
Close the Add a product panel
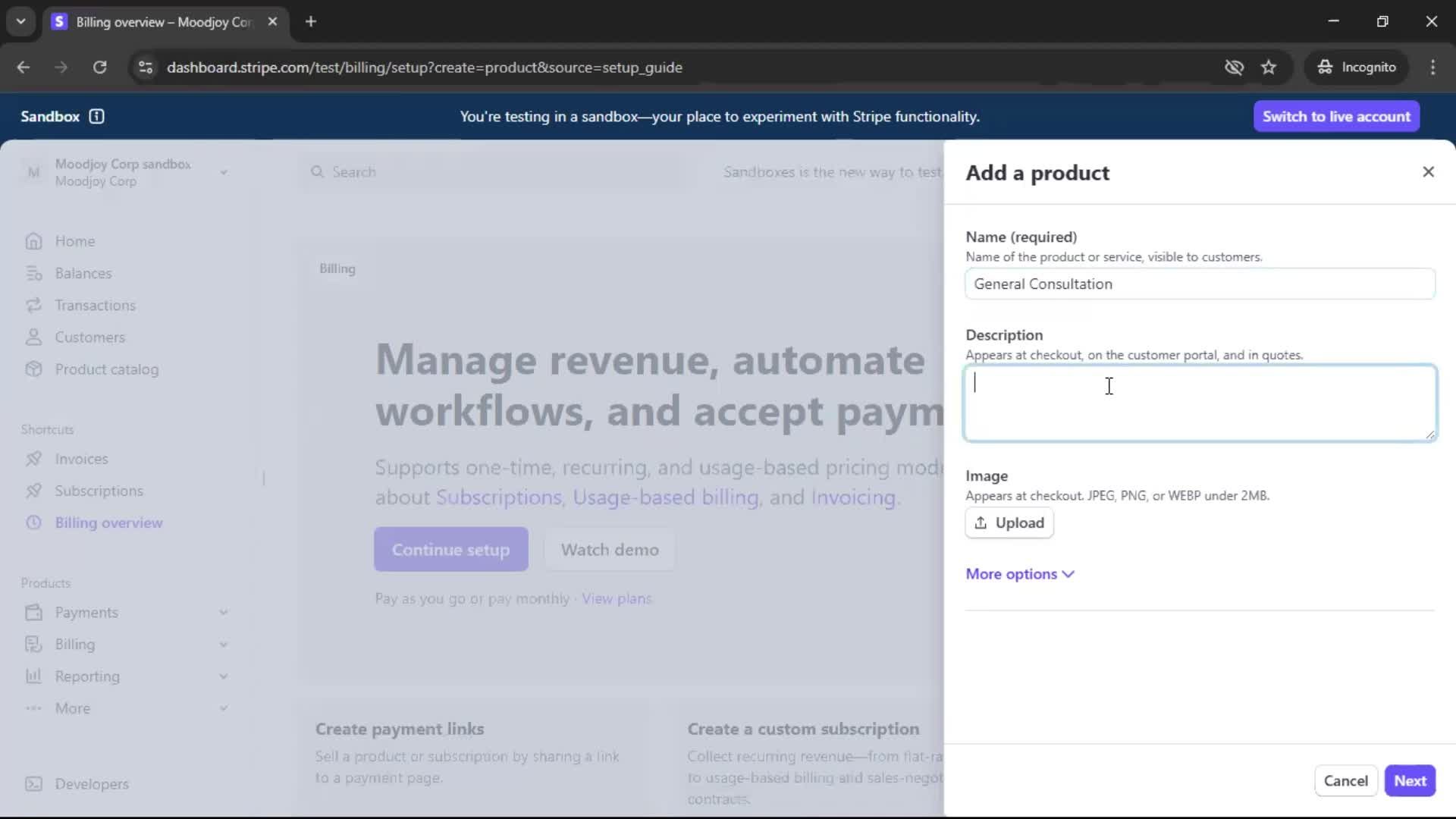1428,172
